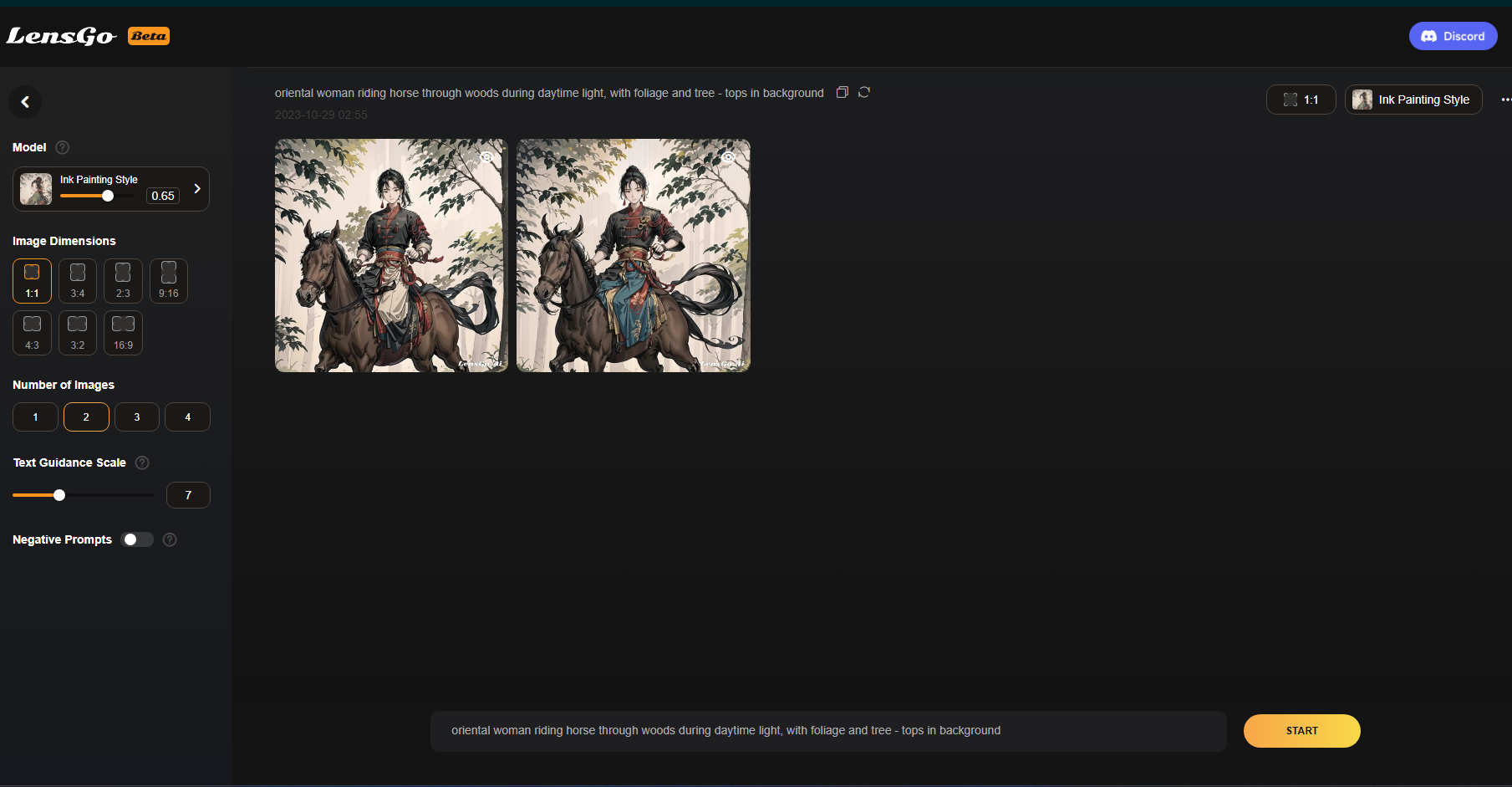Select the 3:2 image dimension
Screen dimensions: 1512x787
pyautogui.click(x=78, y=333)
